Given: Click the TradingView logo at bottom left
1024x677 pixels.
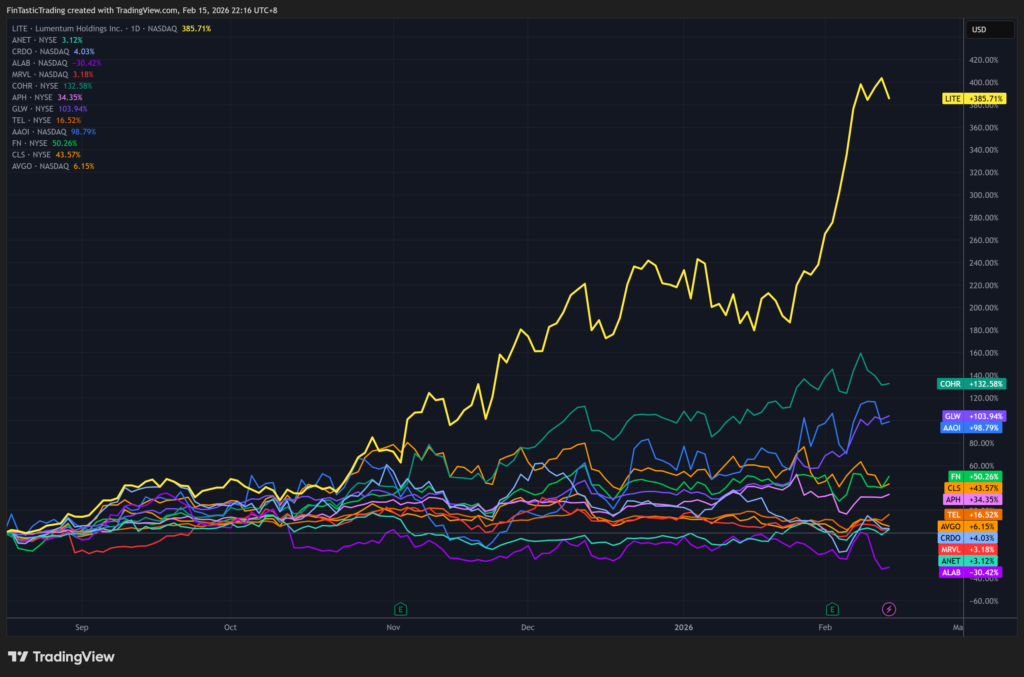Looking at the screenshot, I should (61, 657).
